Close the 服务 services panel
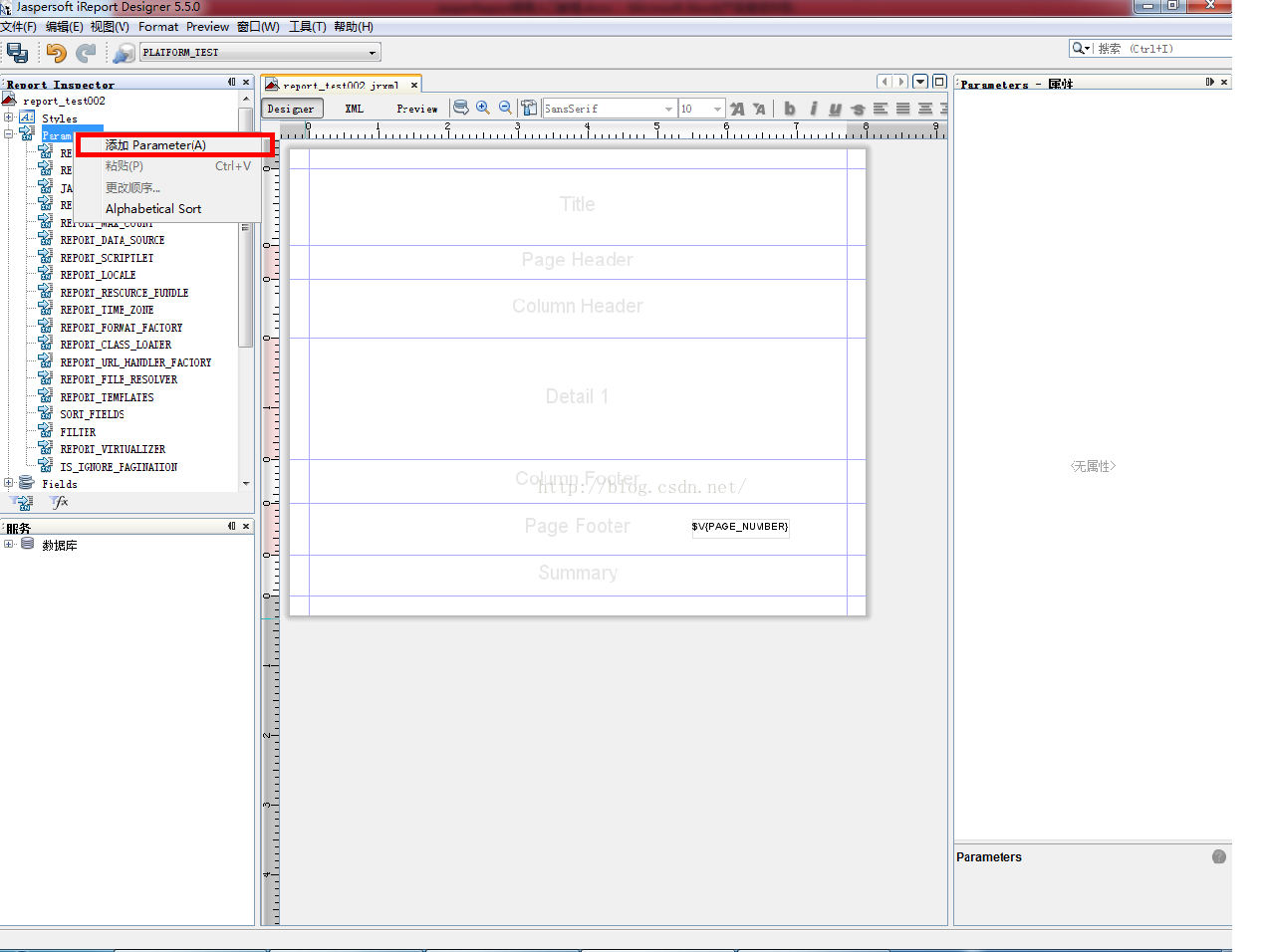Image resolution: width=1267 pixels, height=952 pixels. click(246, 526)
